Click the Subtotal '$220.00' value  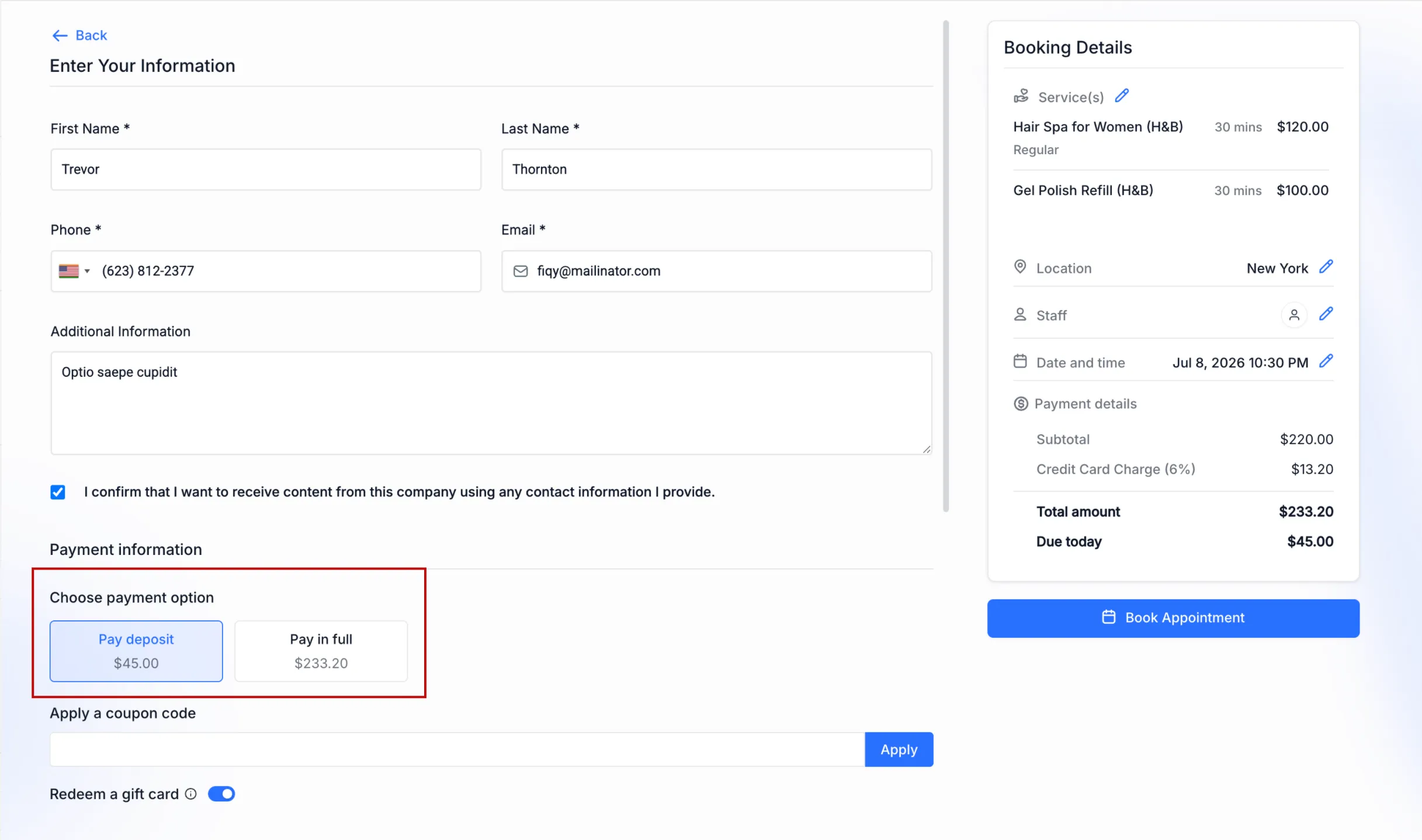pyautogui.click(x=1307, y=439)
